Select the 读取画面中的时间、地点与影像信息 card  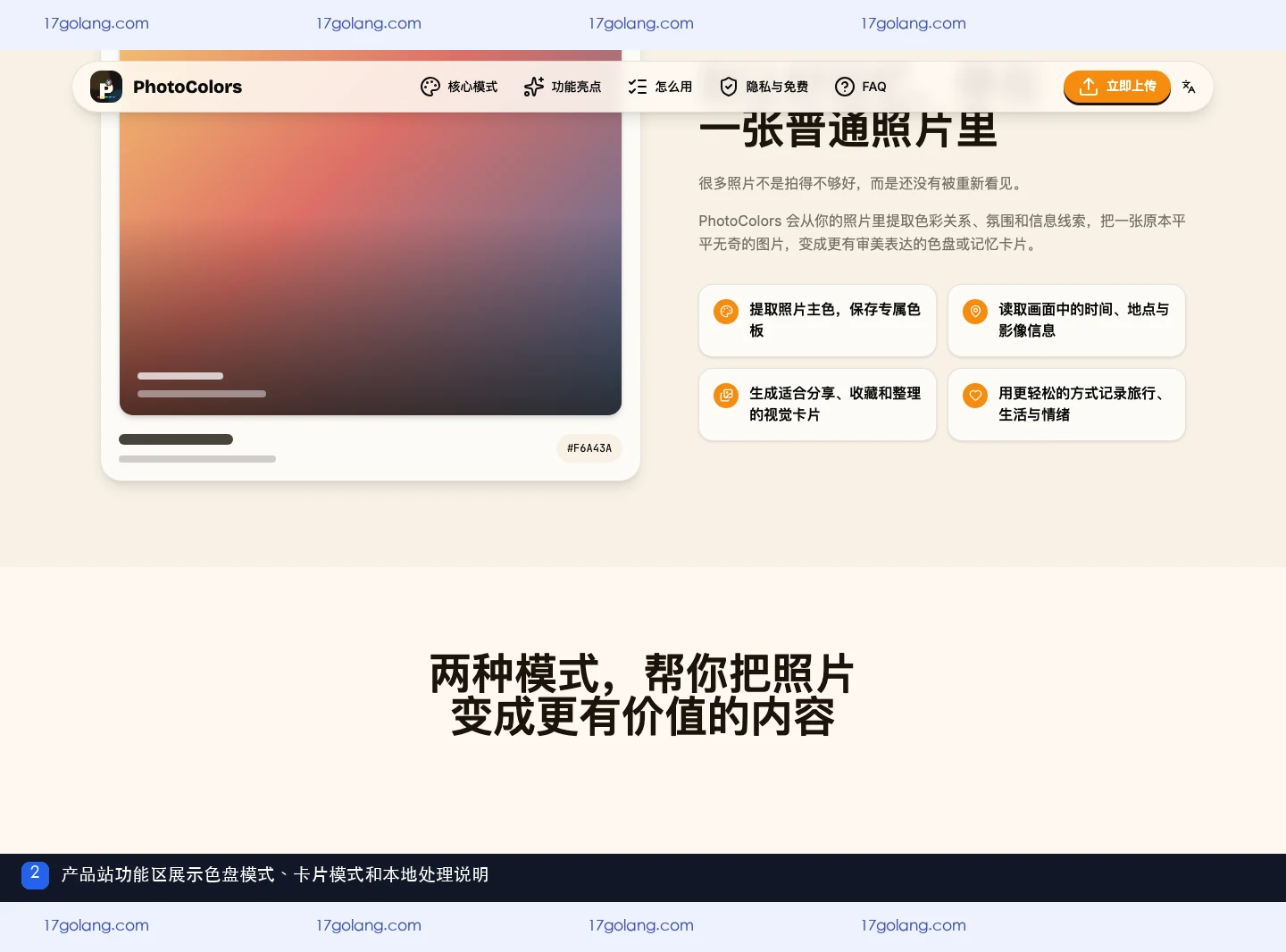(1066, 321)
